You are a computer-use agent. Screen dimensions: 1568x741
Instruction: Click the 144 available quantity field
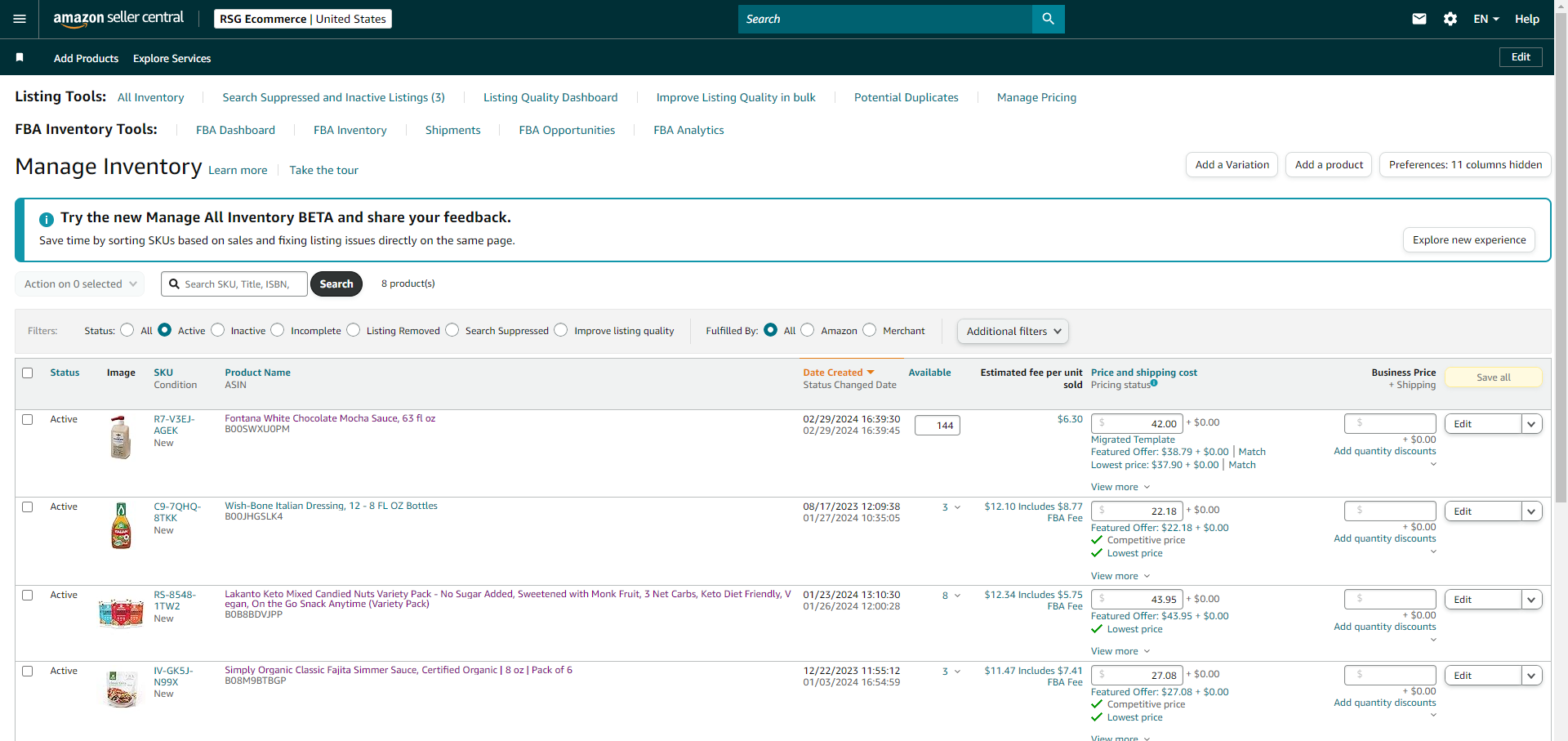(938, 426)
